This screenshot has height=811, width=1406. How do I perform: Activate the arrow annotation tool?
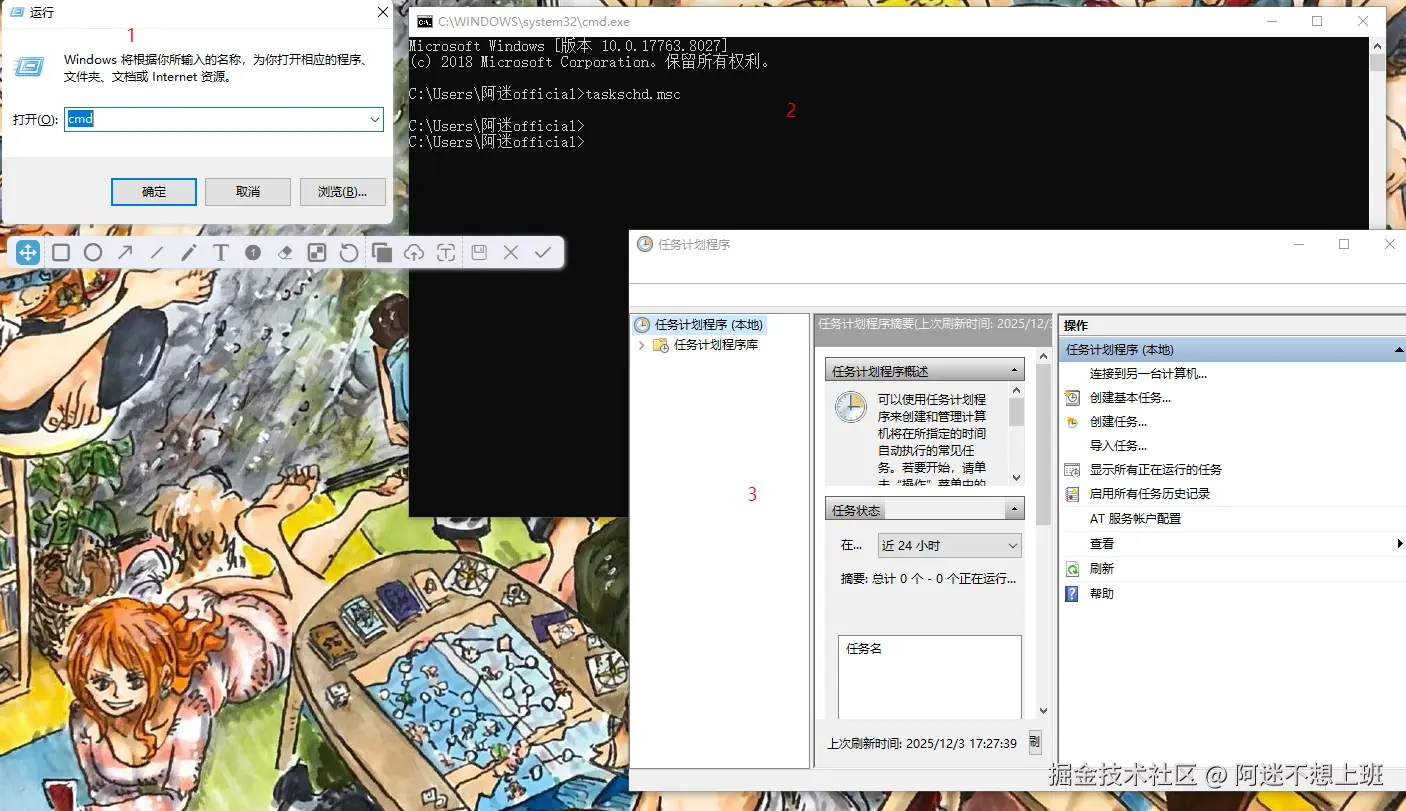pos(125,253)
